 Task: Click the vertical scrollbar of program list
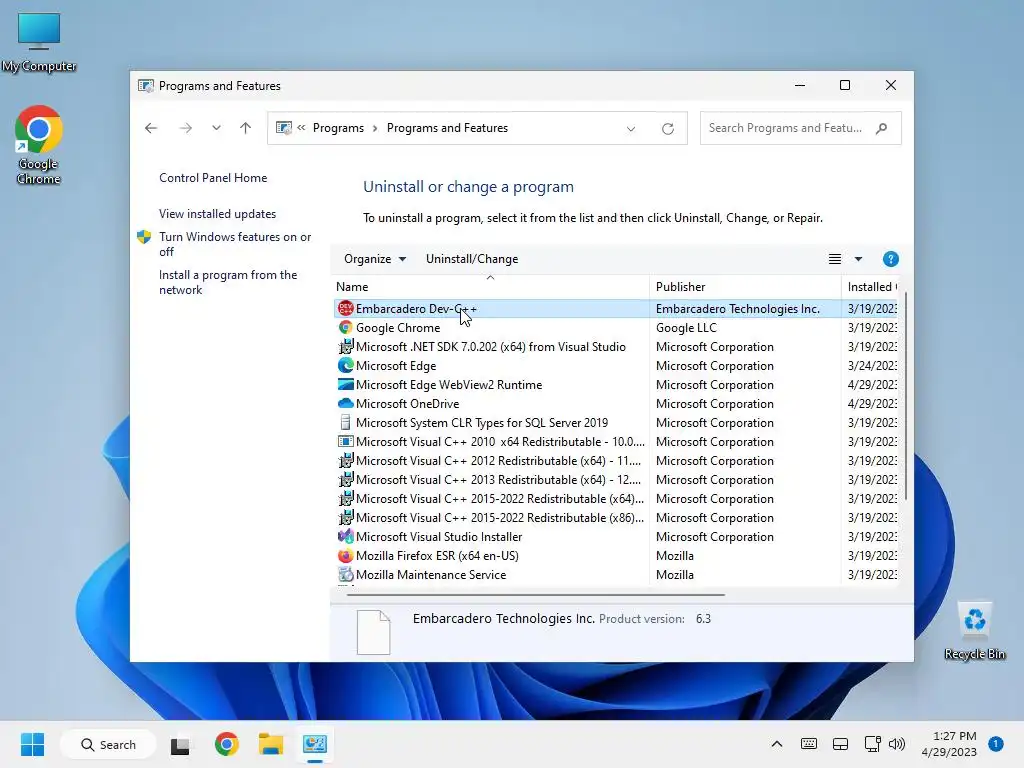906,398
